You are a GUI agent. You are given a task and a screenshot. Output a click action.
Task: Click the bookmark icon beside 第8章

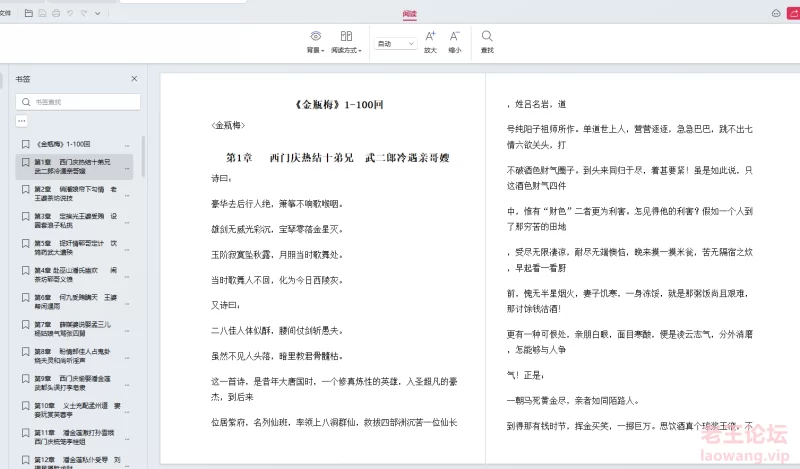point(26,352)
